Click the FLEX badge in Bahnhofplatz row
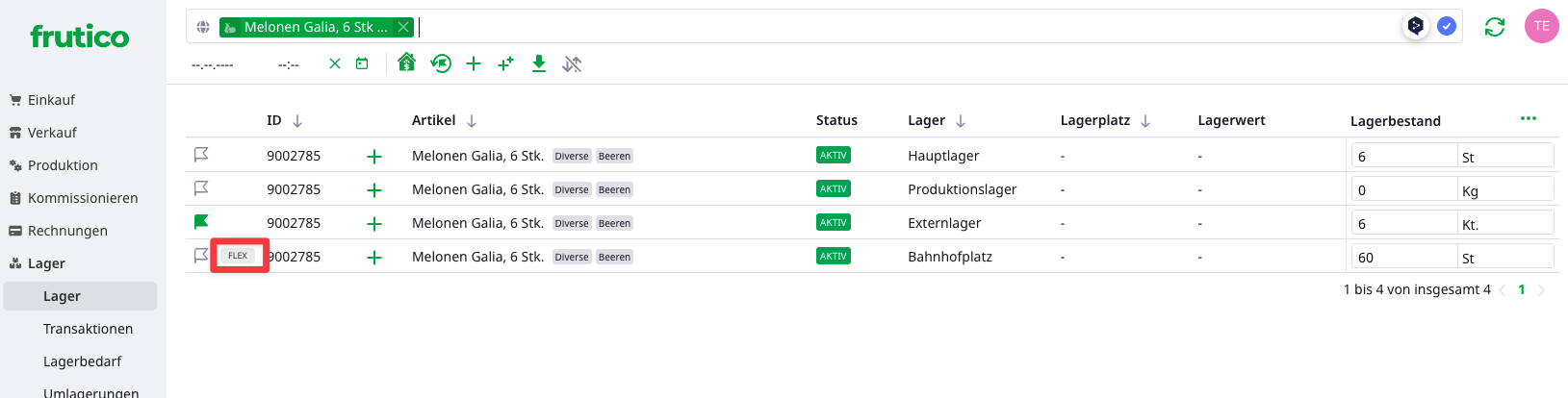 238,256
